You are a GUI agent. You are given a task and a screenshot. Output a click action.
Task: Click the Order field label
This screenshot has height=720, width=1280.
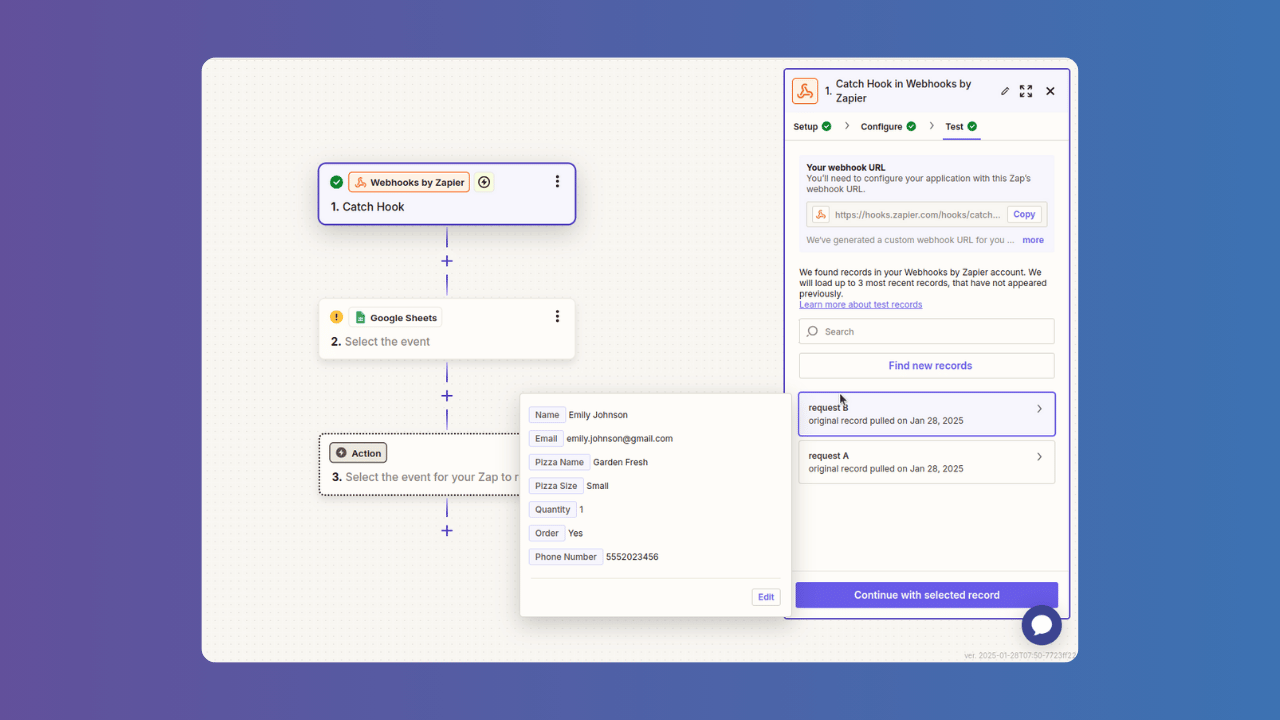547,533
